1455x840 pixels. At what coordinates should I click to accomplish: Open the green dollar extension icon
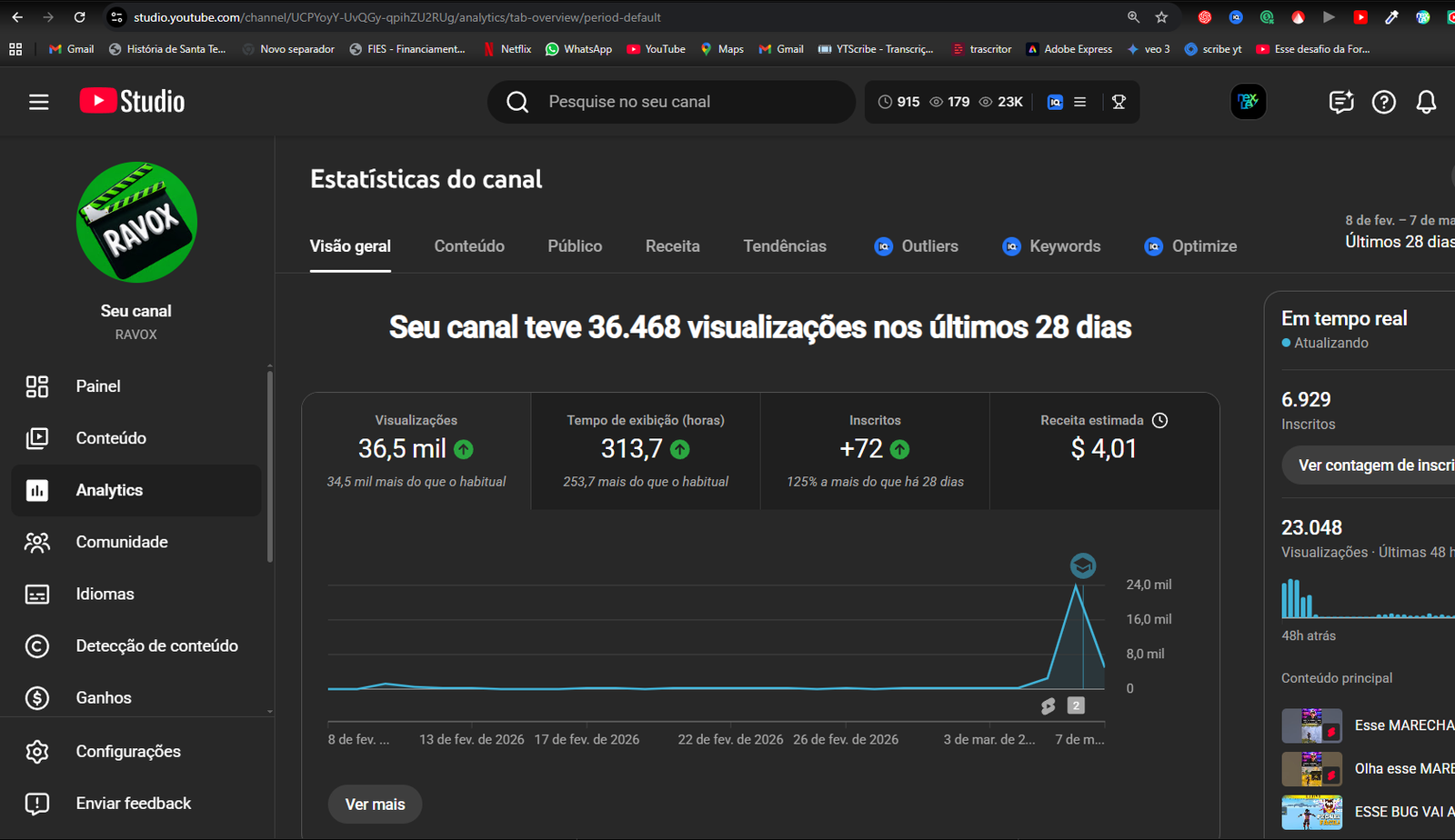point(1267,17)
